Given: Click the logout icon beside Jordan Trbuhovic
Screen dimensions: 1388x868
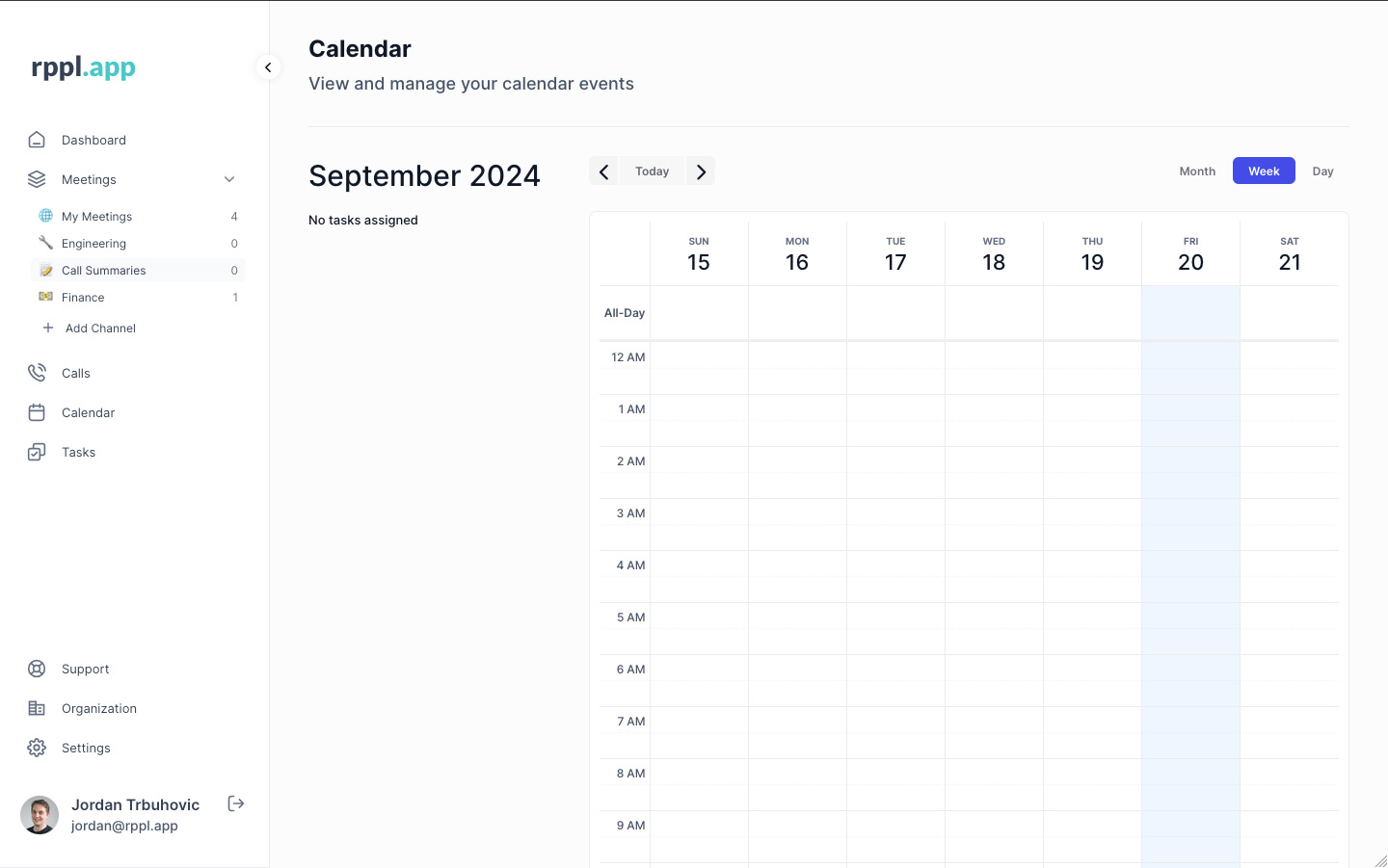Looking at the screenshot, I should point(236,803).
